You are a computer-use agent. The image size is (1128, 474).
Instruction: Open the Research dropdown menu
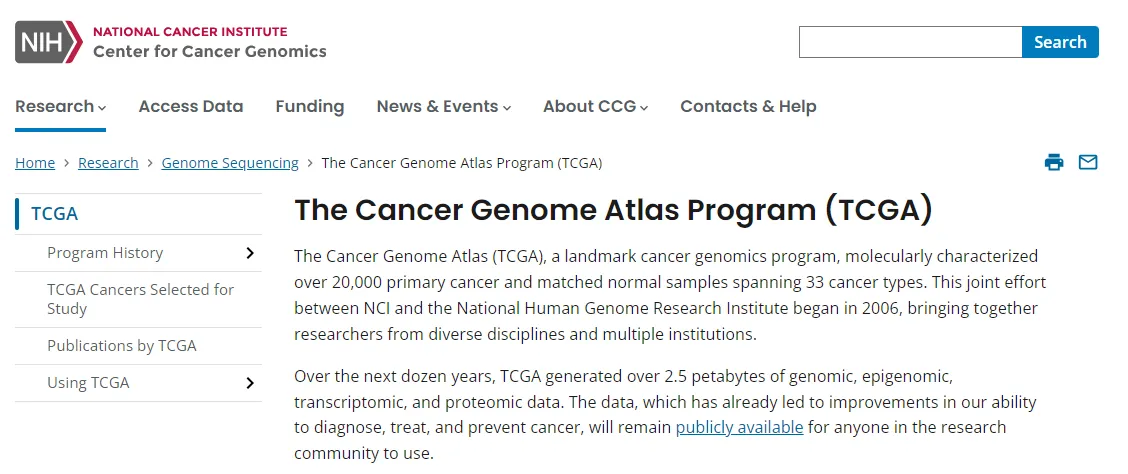coord(60,107)
